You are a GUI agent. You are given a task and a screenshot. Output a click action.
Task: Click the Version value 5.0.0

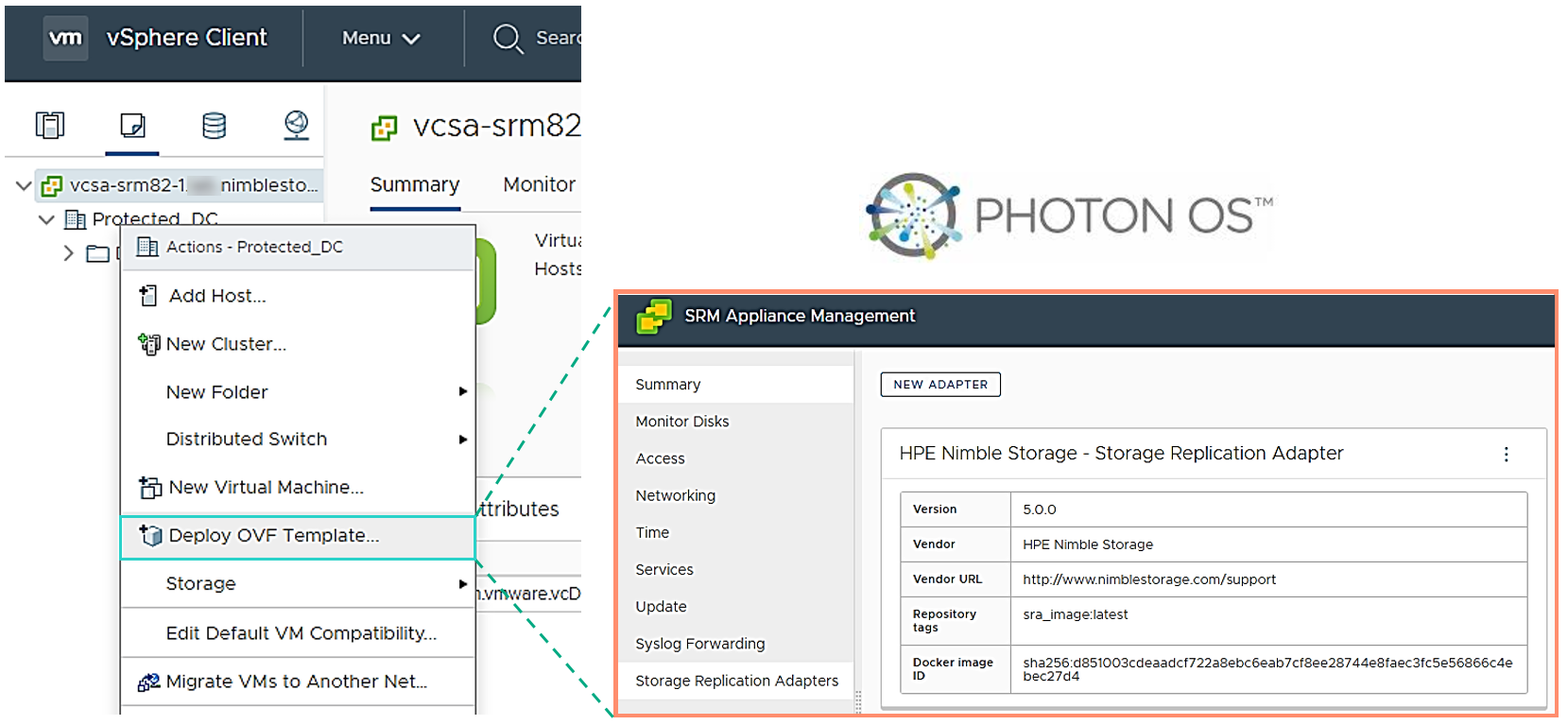[x=1039, y=509]
